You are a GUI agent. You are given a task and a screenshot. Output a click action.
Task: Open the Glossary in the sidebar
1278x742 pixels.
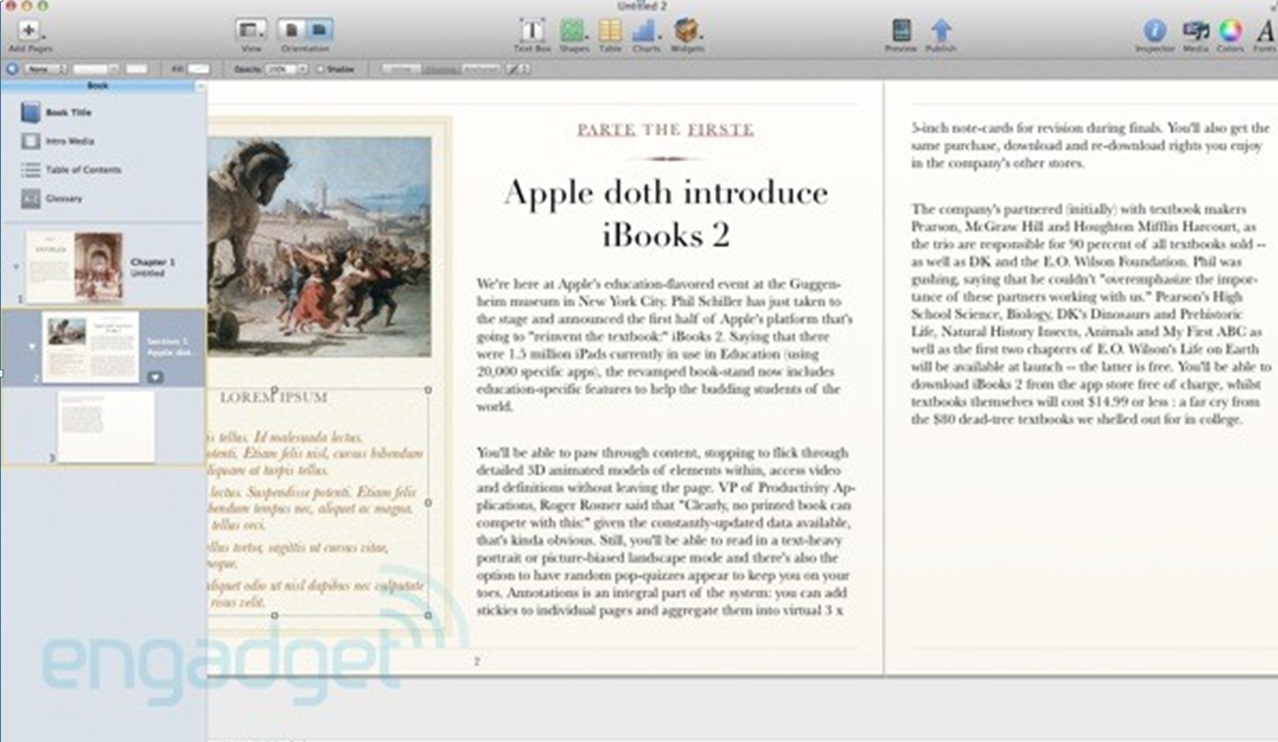pyautogui.click(x=64, y=198)
